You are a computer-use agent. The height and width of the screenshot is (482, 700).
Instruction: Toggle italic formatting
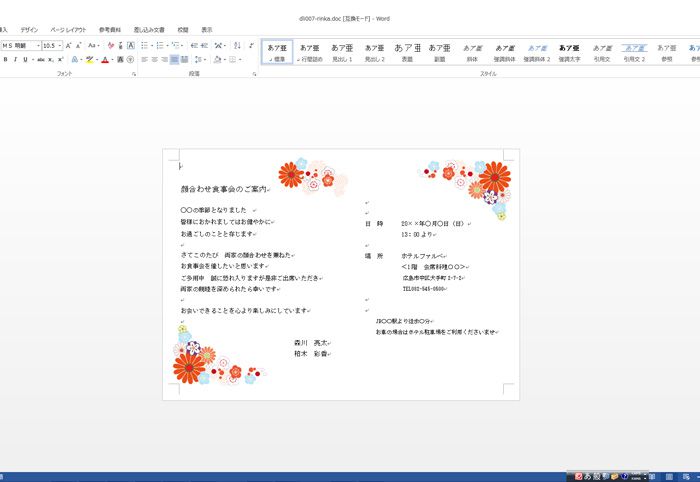[16, 60]
